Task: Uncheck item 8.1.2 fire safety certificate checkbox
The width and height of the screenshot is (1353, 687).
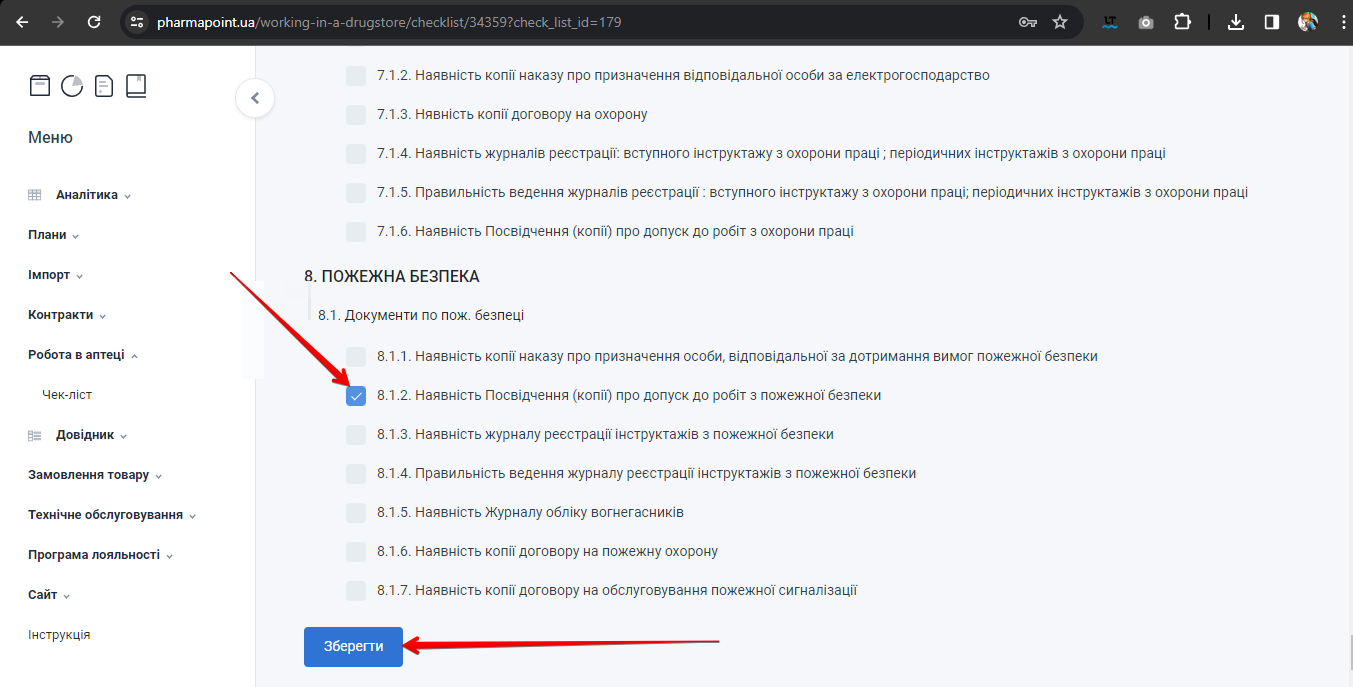Action: [x=356, y=396]
